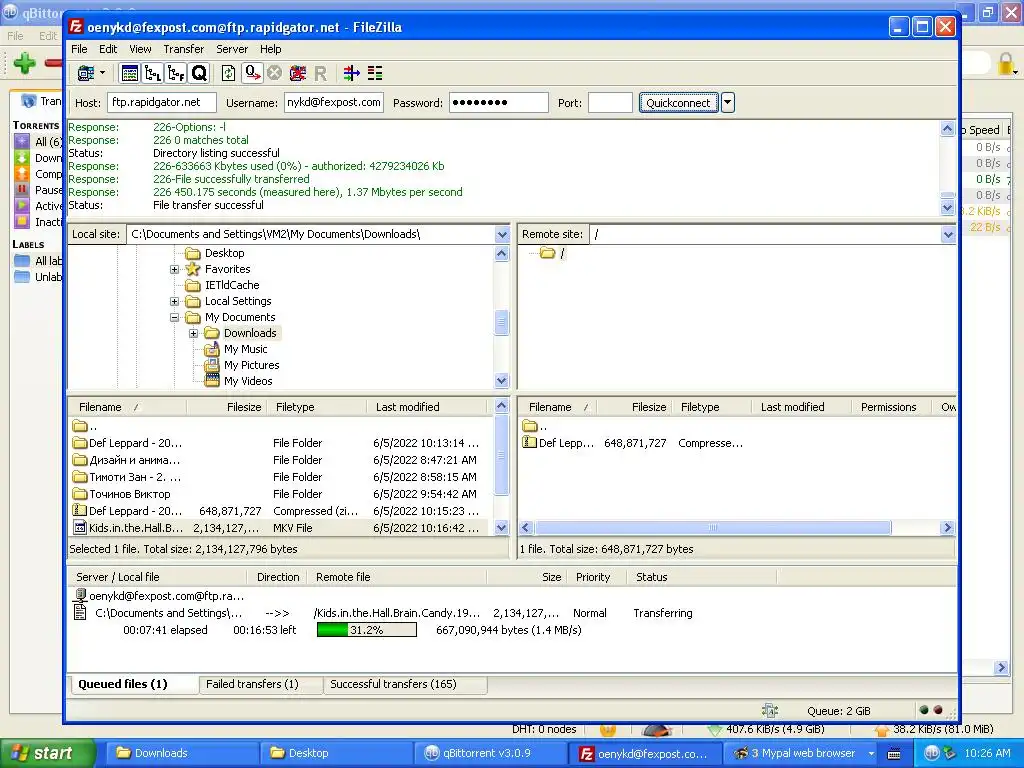Open the File menu in FileZilla
This screenshot has width=1024, height=768.
(79, 49)
